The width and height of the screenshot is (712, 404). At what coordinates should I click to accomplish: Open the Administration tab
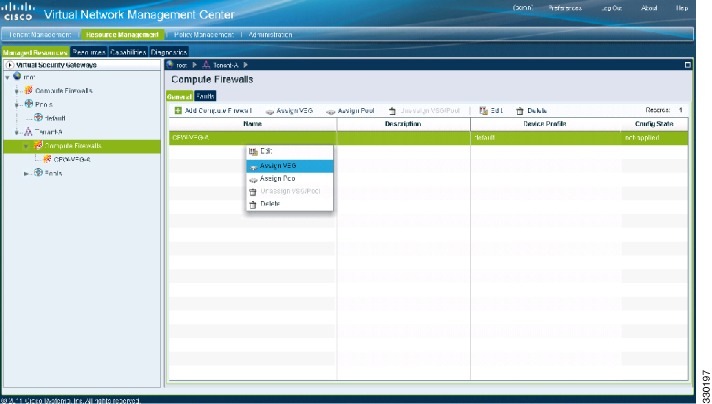(x=270, y=34)
